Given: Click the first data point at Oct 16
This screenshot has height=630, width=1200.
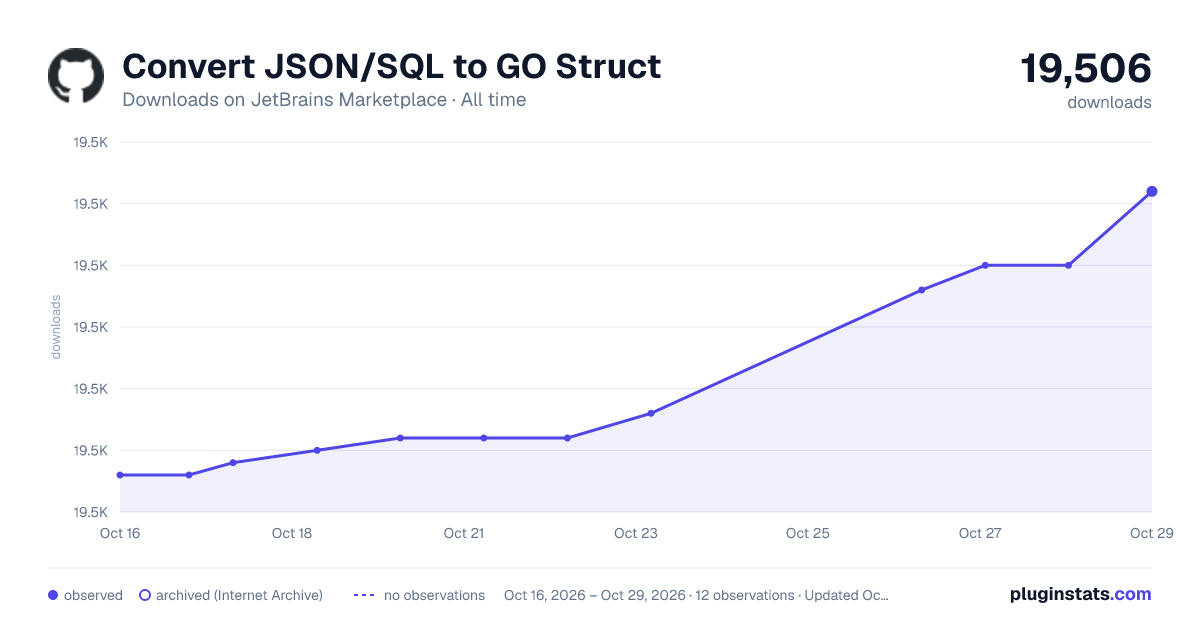Looking at the screenshot, I should pos(120,475).
